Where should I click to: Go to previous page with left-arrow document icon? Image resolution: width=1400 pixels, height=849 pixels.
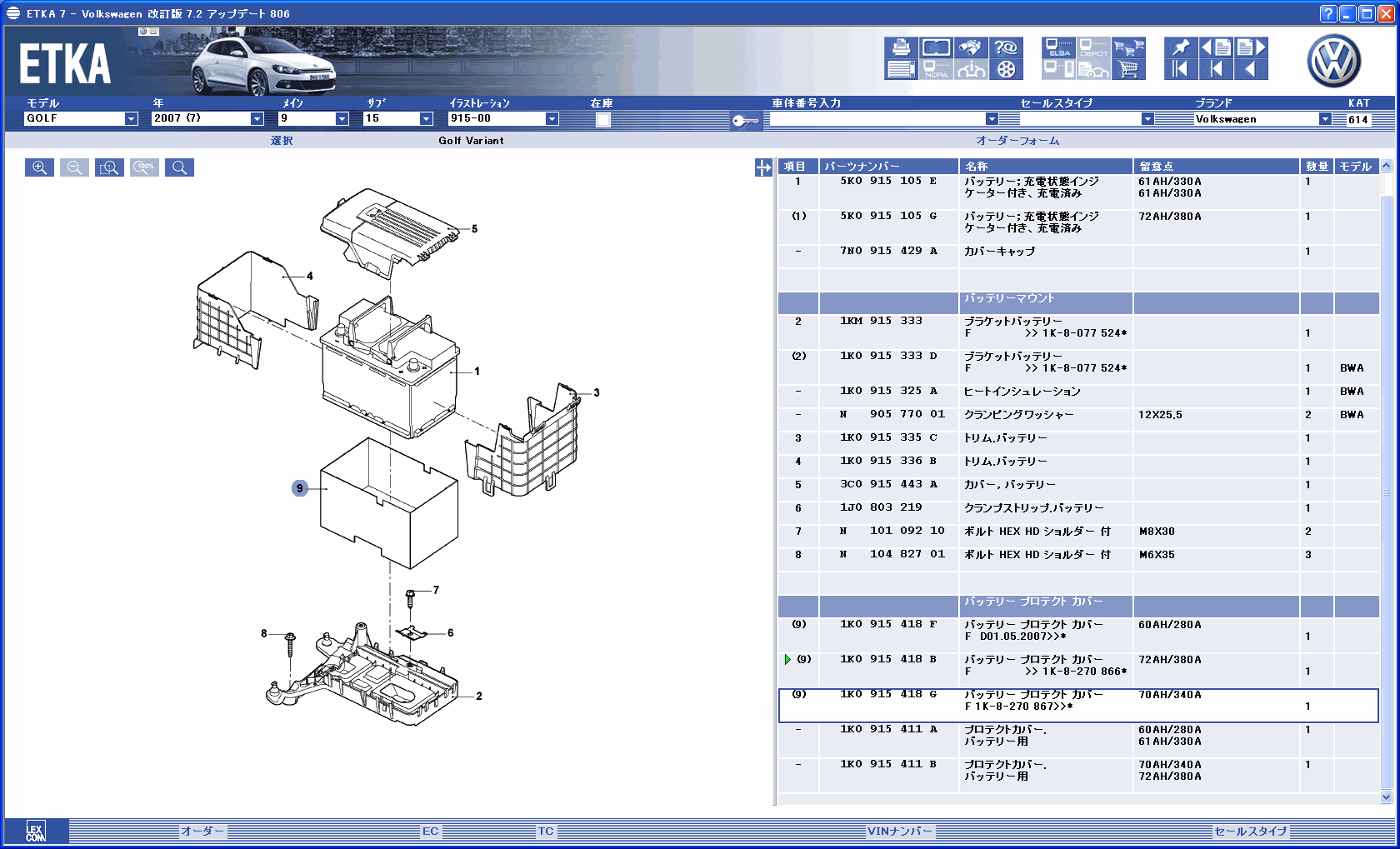(x=1216, y=48)
